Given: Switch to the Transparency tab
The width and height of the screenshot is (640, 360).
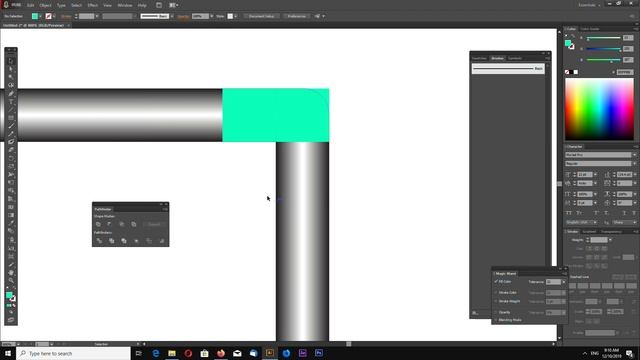Looking at the screenshot, I should [x=611, y=232].
